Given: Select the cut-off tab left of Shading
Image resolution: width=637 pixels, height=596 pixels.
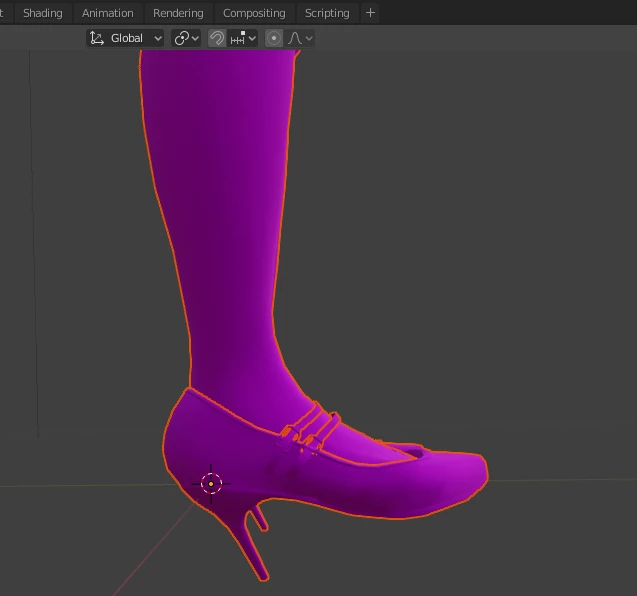Looking at the screenshot, I should click(x=3, y=13).
